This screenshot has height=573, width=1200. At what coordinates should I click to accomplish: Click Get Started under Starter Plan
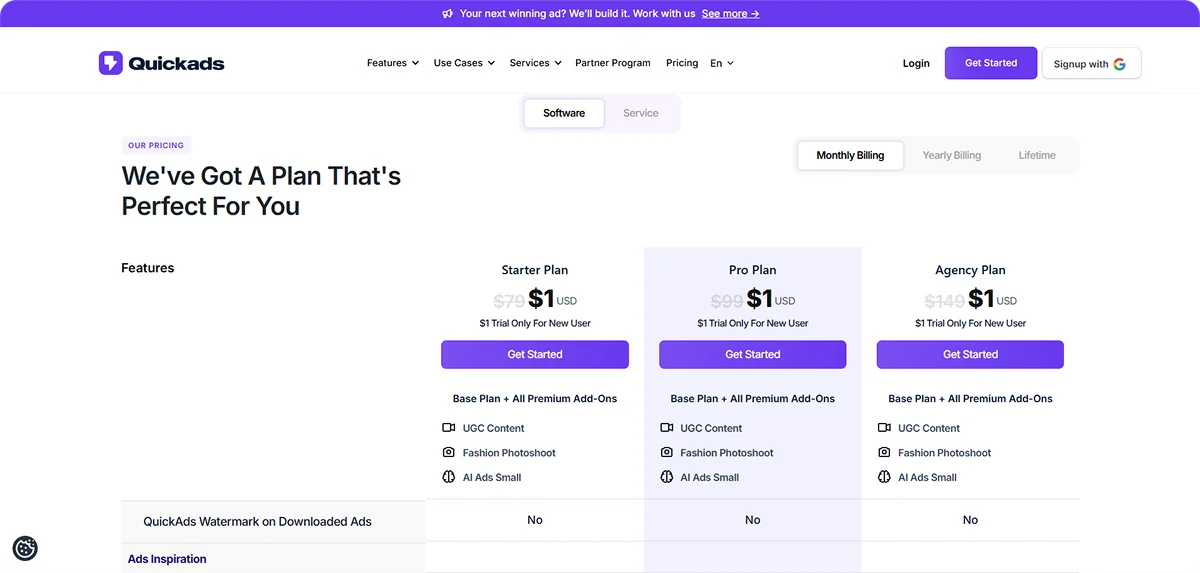(535, 354)
